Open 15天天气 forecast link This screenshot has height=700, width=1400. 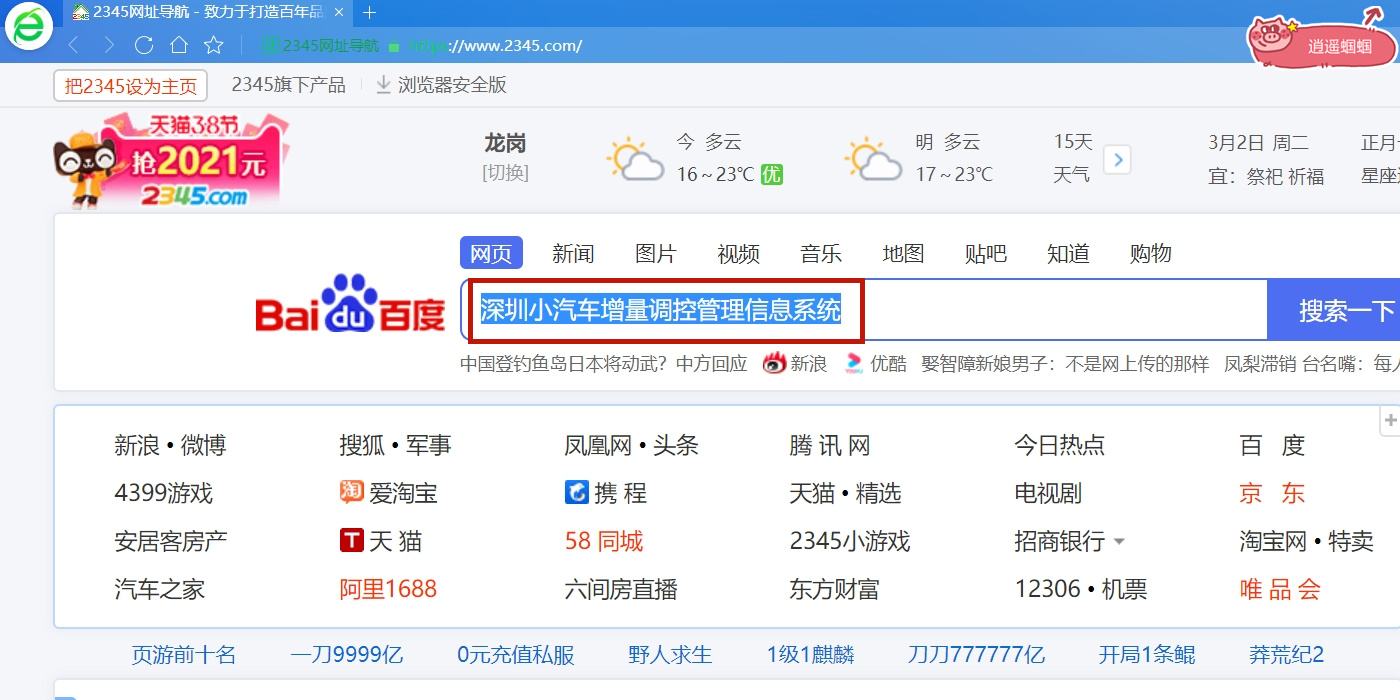click(1072, 159)
